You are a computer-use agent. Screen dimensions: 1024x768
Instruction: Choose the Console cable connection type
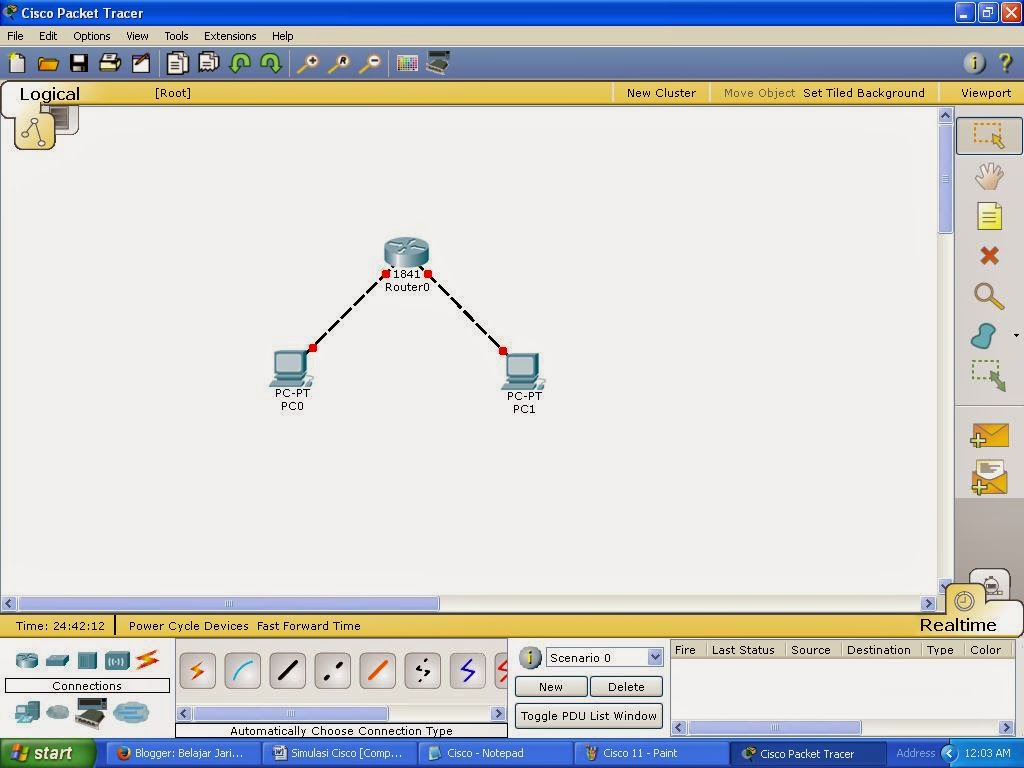coord(242,670)
